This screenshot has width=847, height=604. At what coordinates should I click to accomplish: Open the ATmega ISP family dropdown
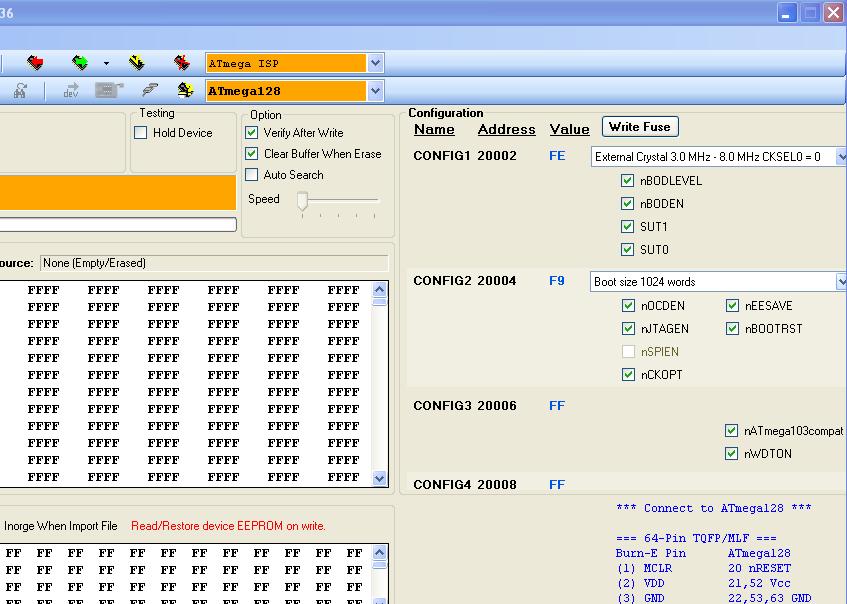(x=375, y=63)
